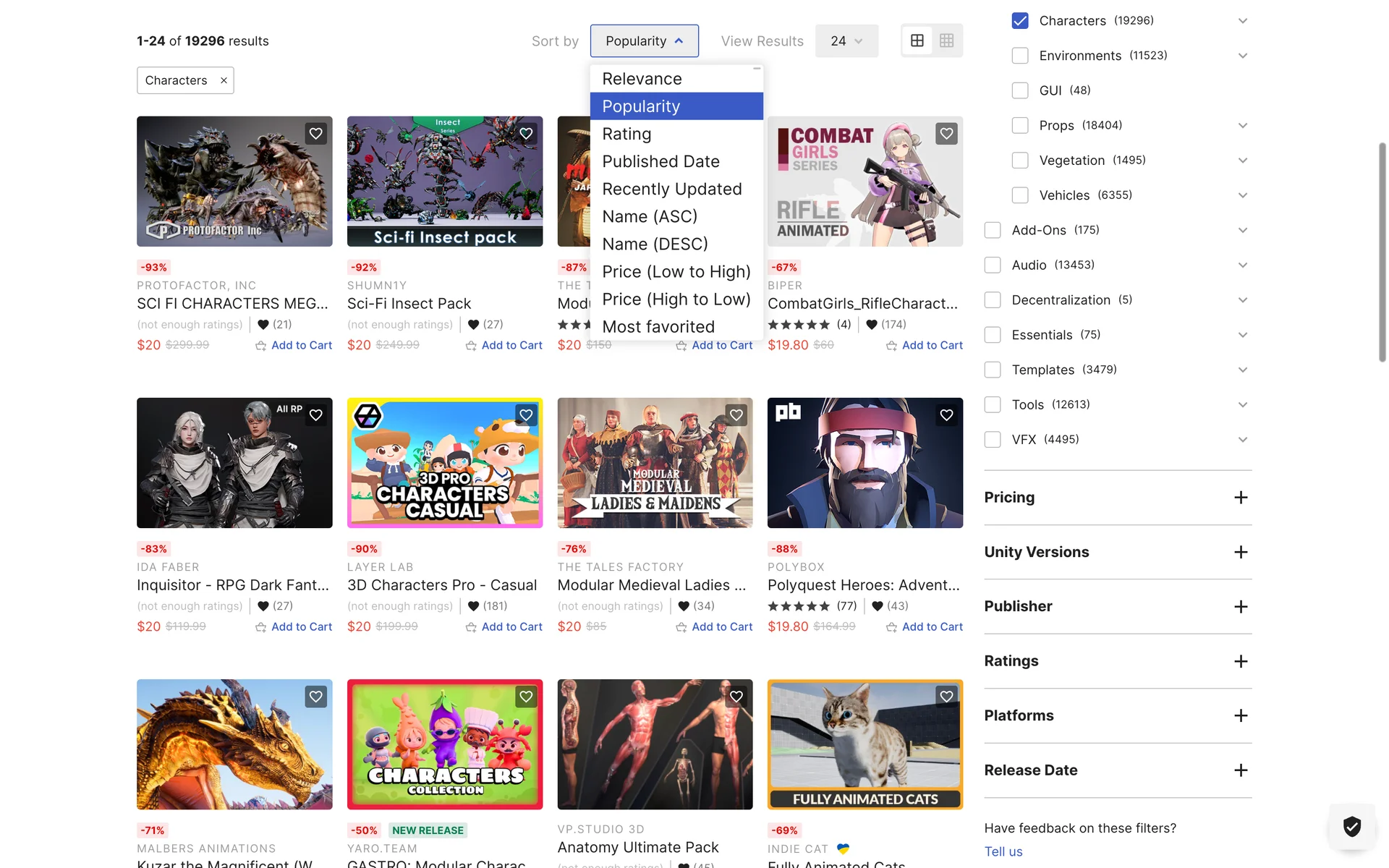Heart the Fully Animated Cats thumbnail
Screen dimensions: 1389x868
[x=946, y=697]
